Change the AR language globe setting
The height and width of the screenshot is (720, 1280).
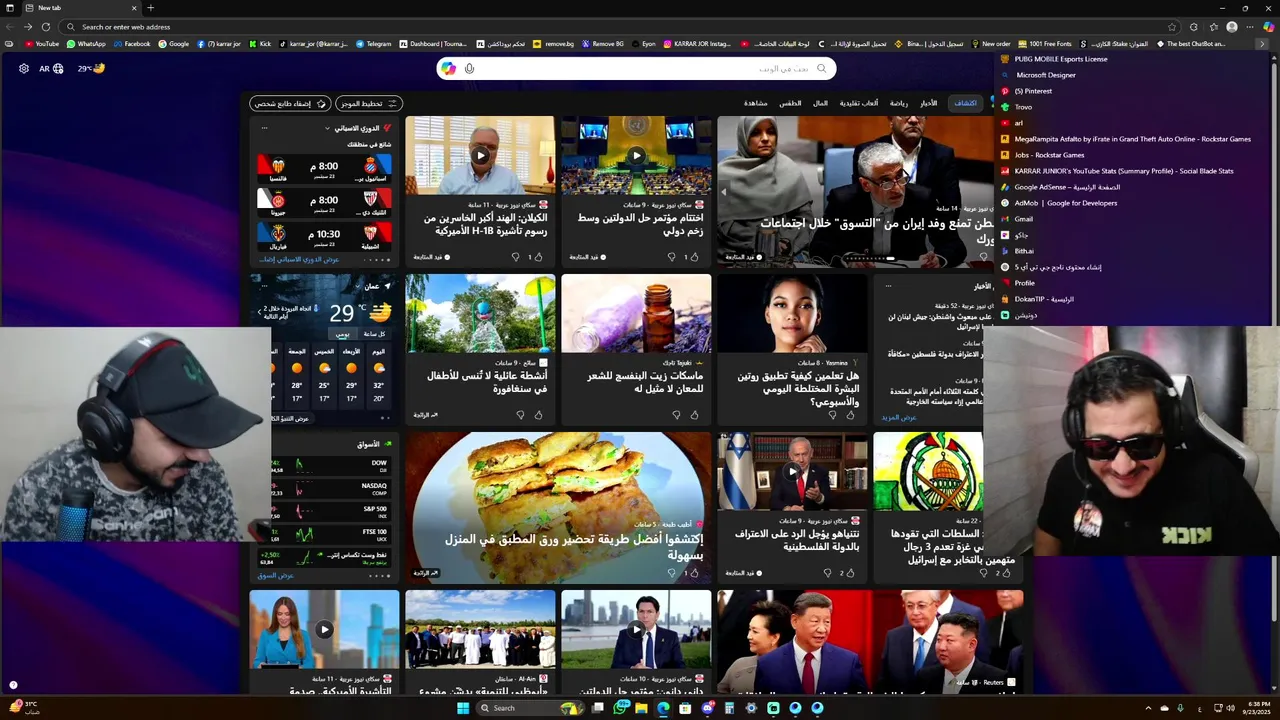click(51, 68)
